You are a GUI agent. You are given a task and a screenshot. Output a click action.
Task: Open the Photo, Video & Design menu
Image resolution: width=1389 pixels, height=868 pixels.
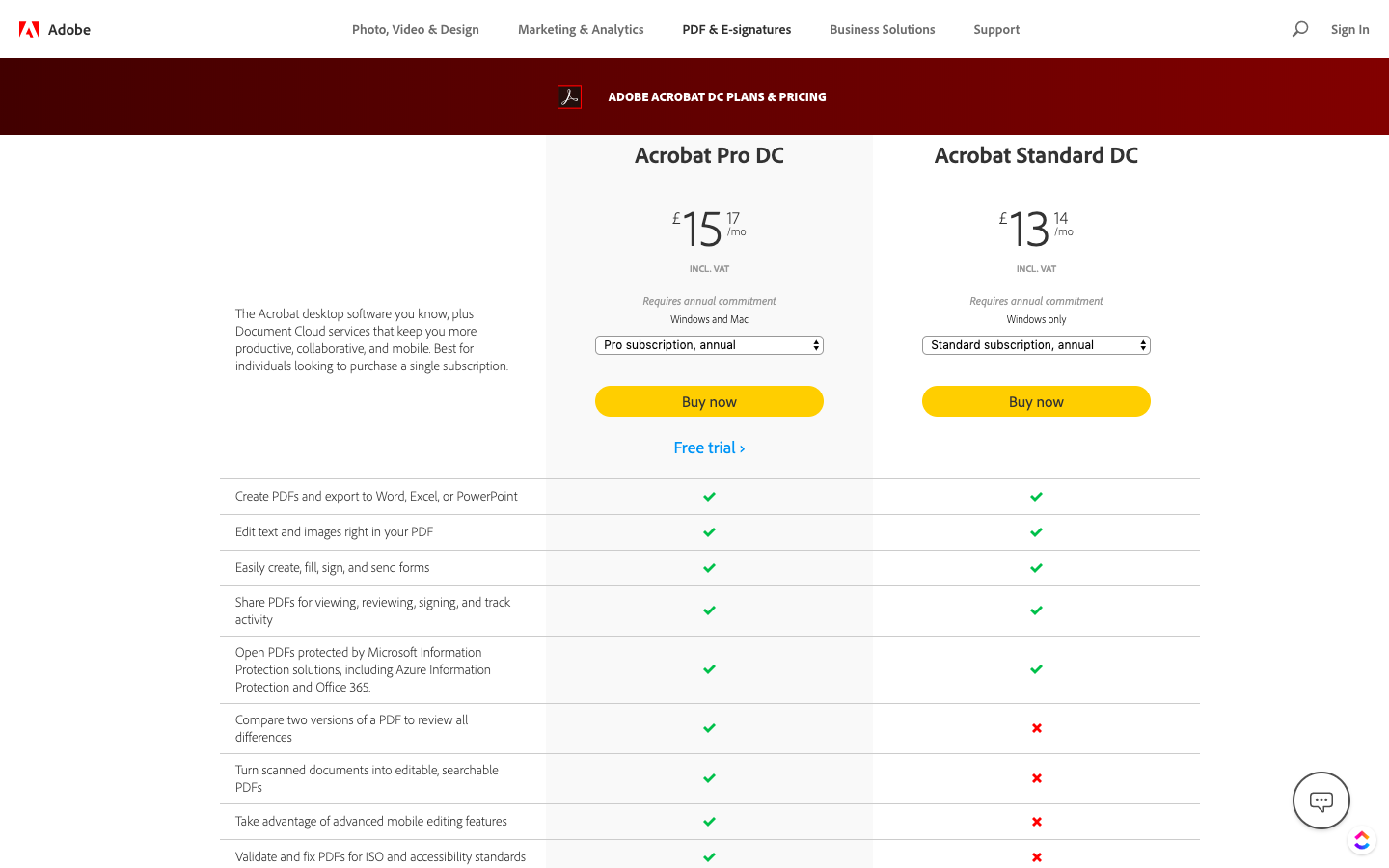pyautogui.click(x=415, y=29)
